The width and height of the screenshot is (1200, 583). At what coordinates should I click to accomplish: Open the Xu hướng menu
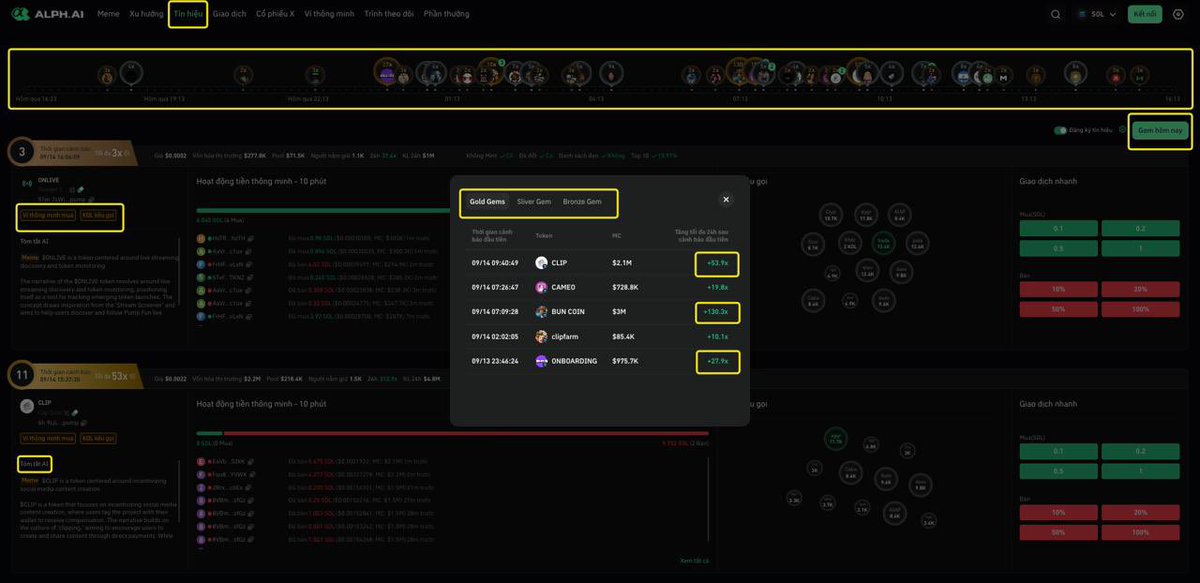pos(146,14)
